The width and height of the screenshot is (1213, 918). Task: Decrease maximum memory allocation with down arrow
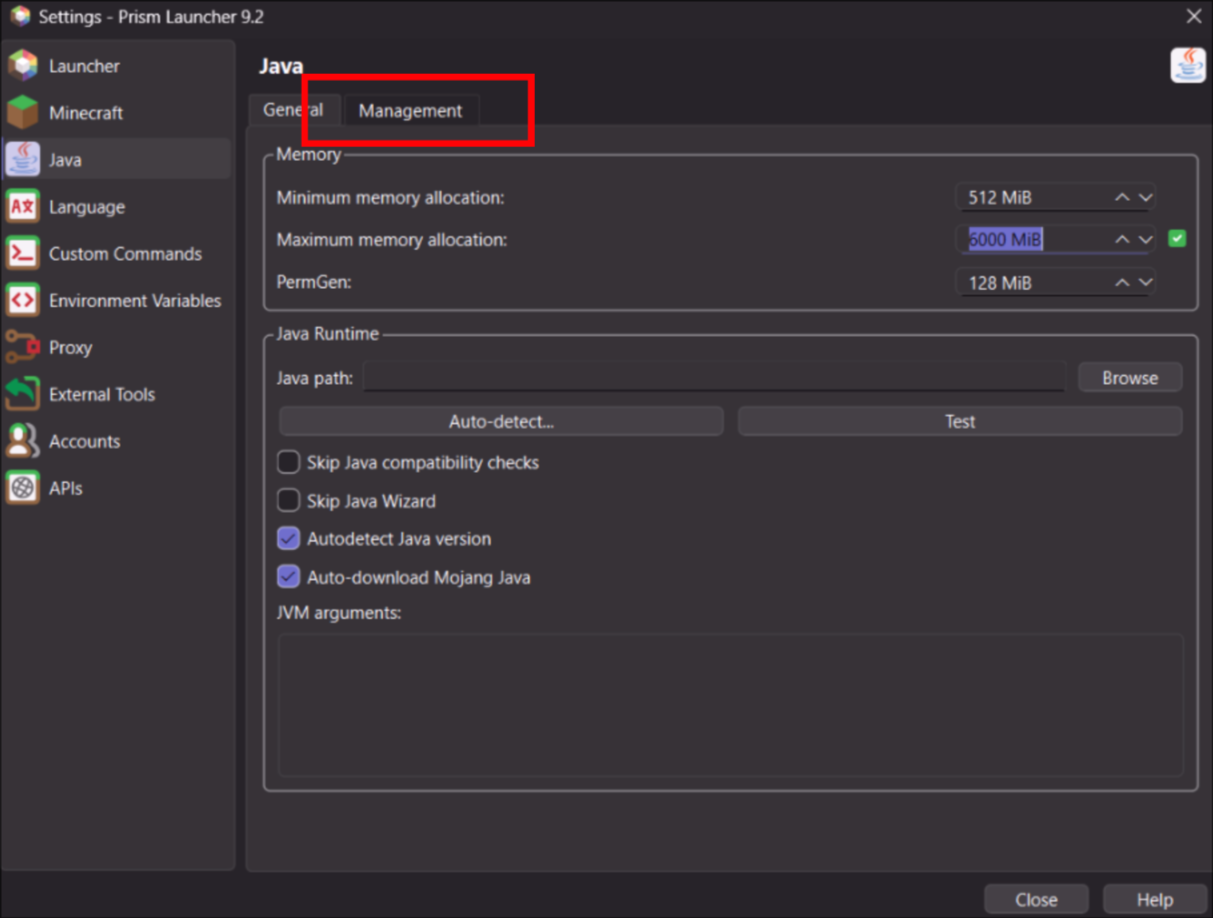pos(1146,240)
